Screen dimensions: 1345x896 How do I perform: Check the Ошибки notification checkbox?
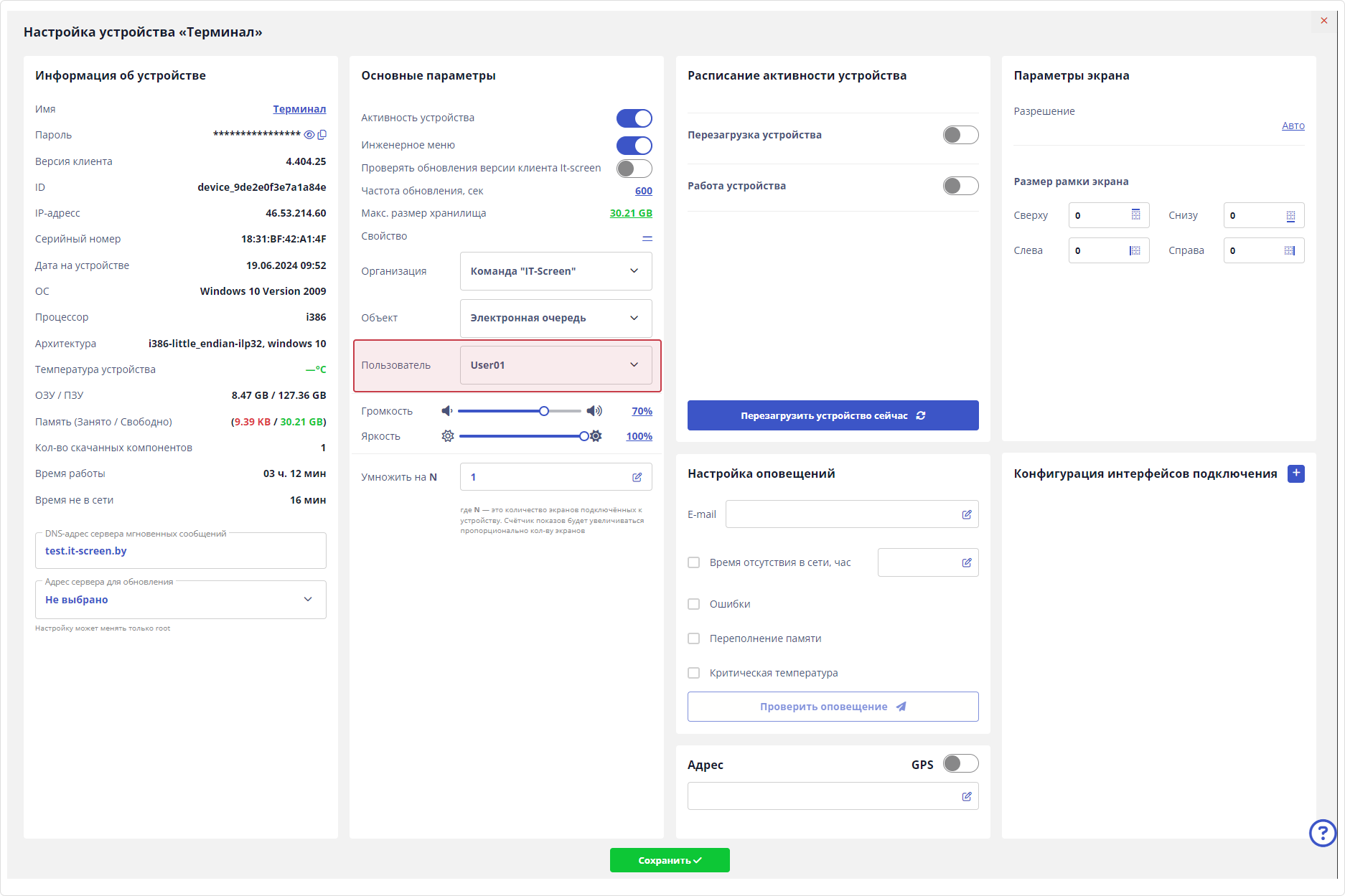click(x=694, y=604)
